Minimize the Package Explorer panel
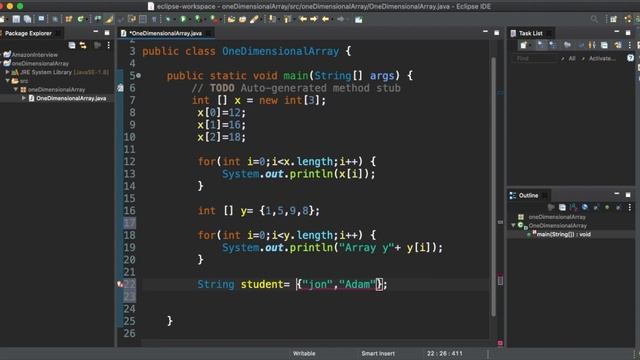640x360 pixels. [96, 32]
